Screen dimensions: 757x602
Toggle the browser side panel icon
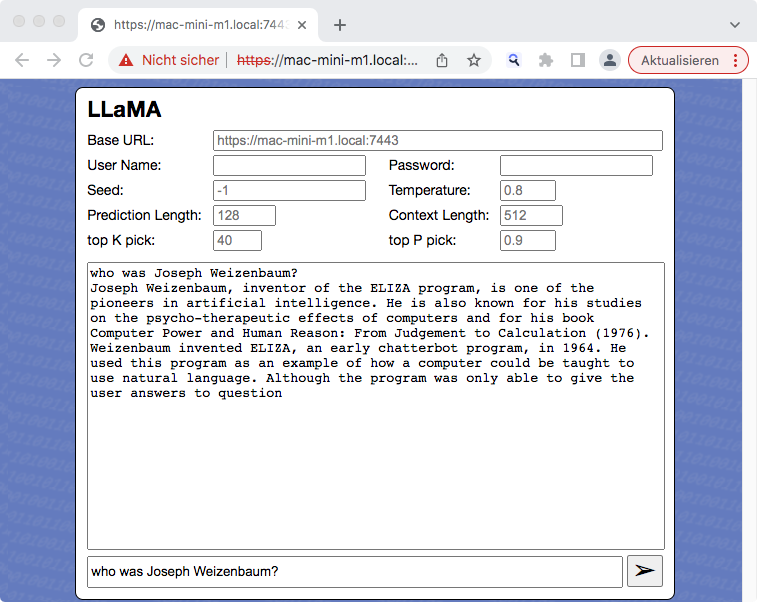578,60
